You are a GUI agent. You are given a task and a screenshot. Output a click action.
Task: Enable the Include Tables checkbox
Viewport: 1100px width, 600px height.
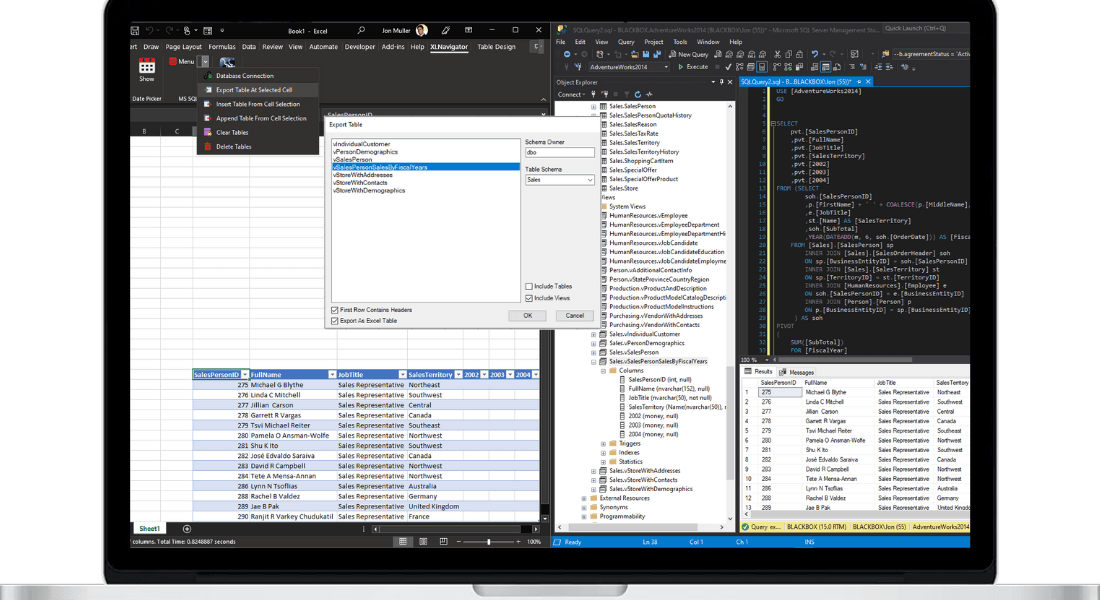(x=527, y=287)
